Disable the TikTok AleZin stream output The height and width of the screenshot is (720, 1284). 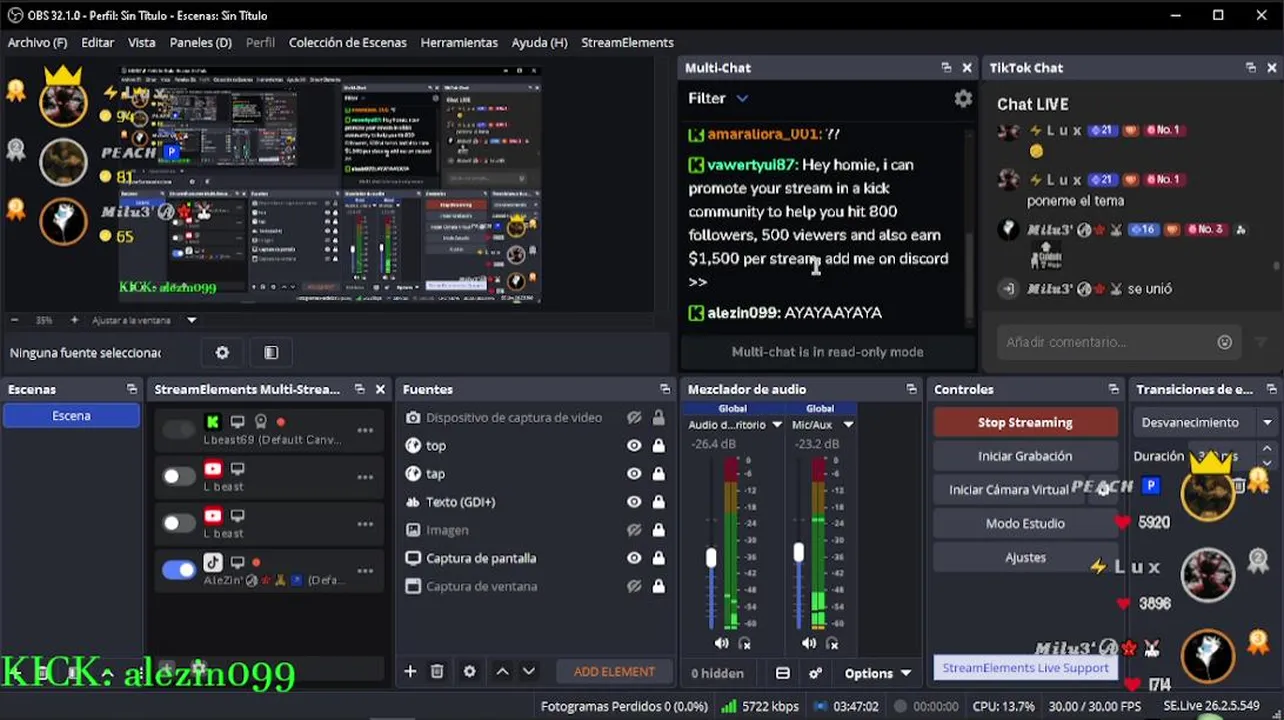coord(179,570)
